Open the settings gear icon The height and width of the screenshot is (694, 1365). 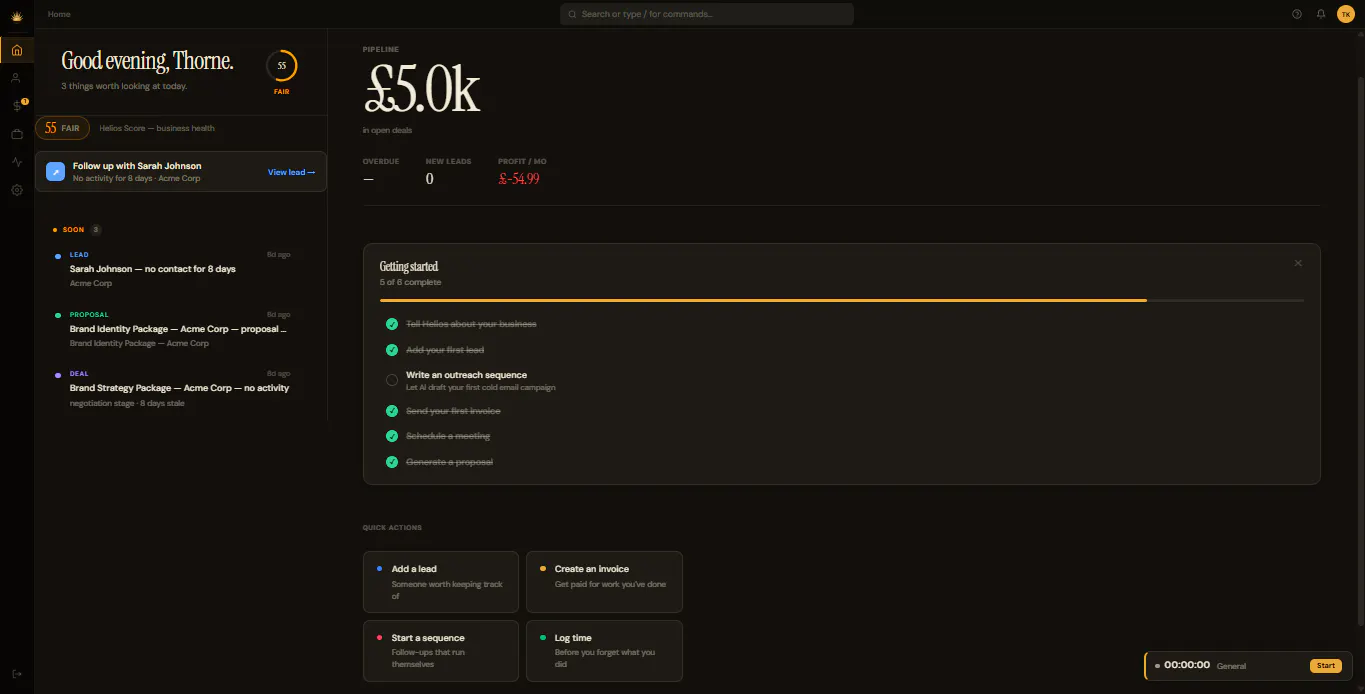tap(16, 190)
